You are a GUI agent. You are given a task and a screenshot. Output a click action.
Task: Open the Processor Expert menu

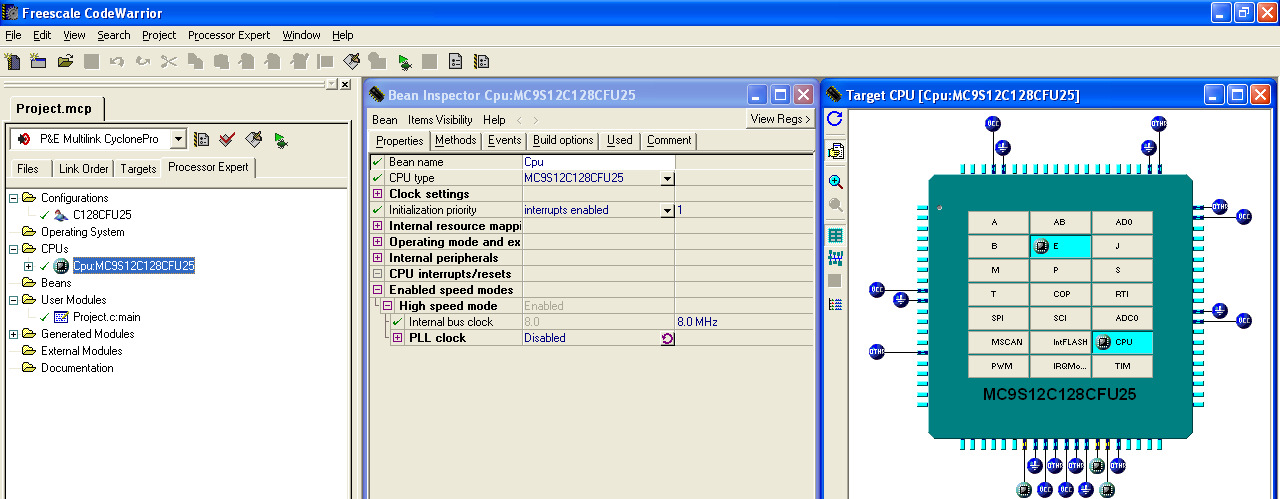click(229, 35)
